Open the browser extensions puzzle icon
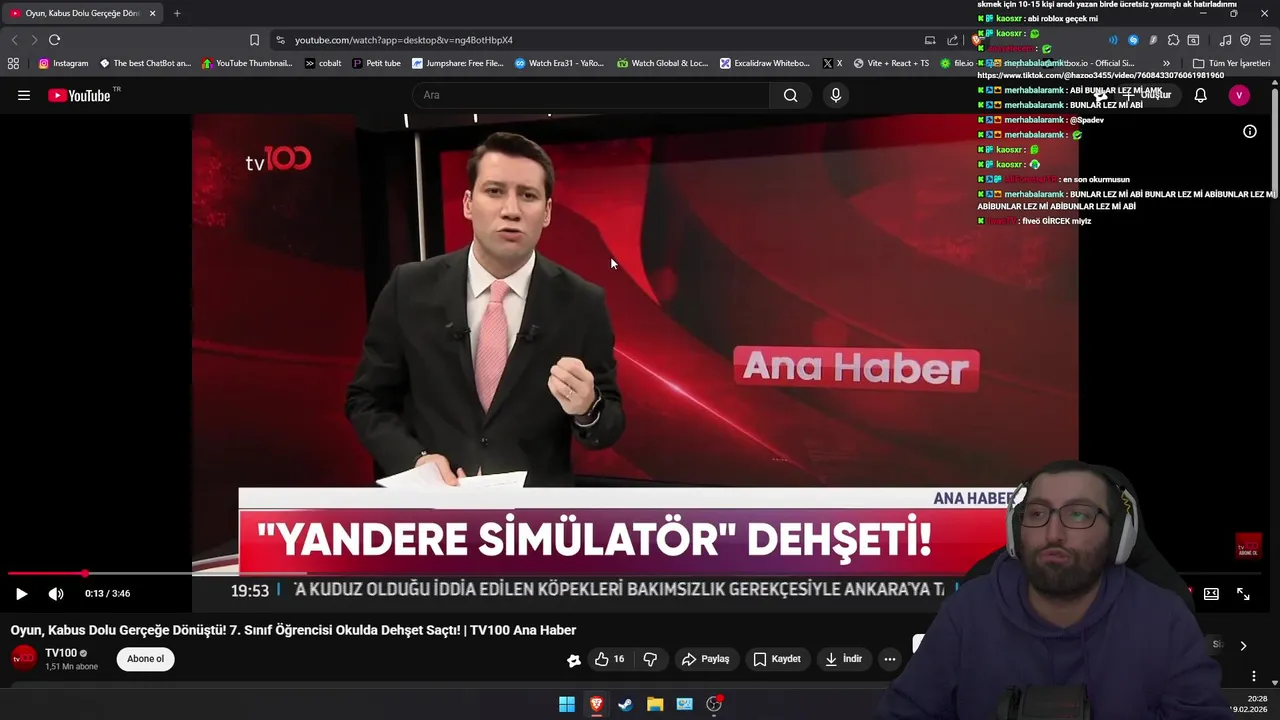1280x720 pixels. point(1173,40)
